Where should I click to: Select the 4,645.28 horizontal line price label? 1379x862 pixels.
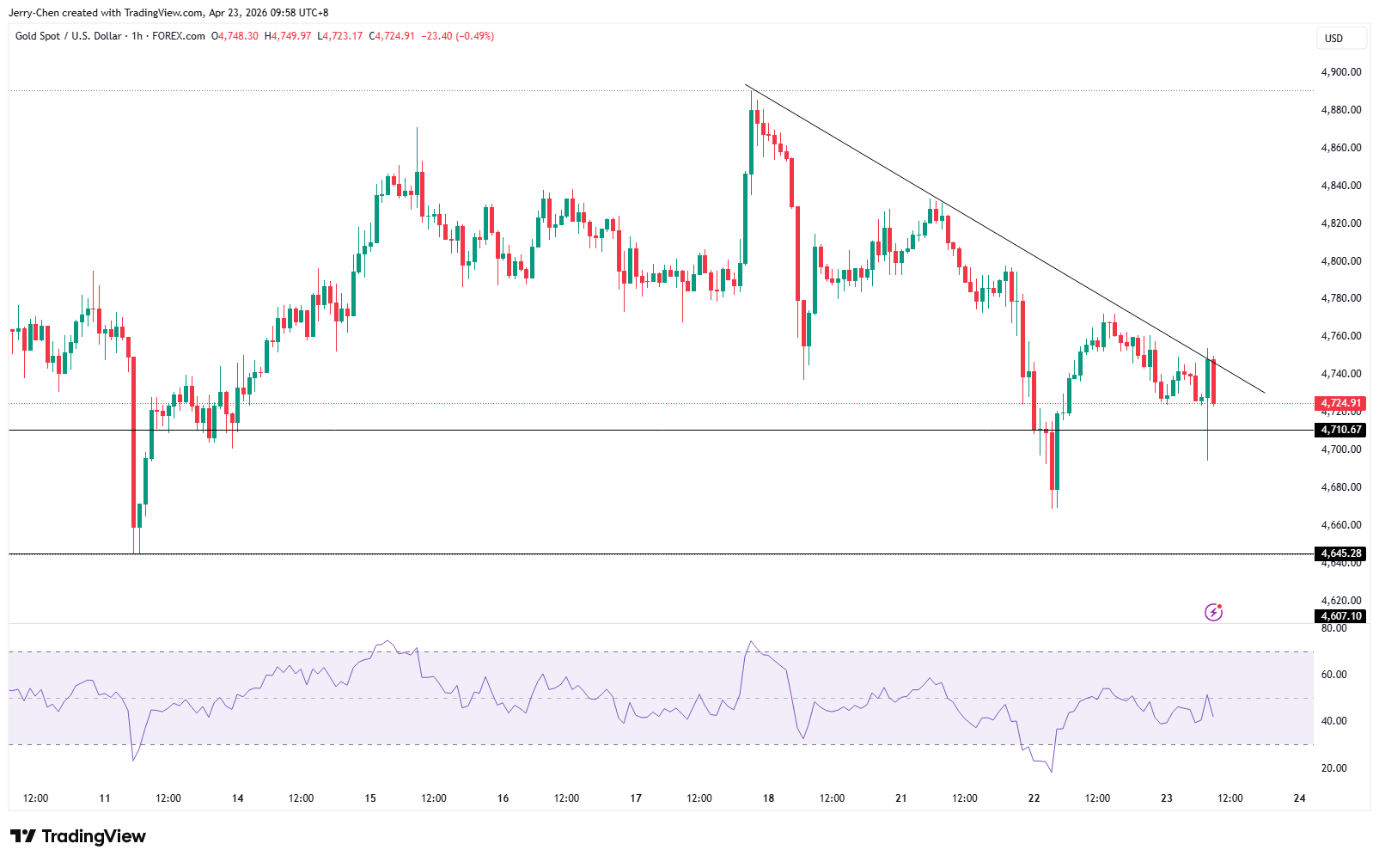tap(1342, 553)
